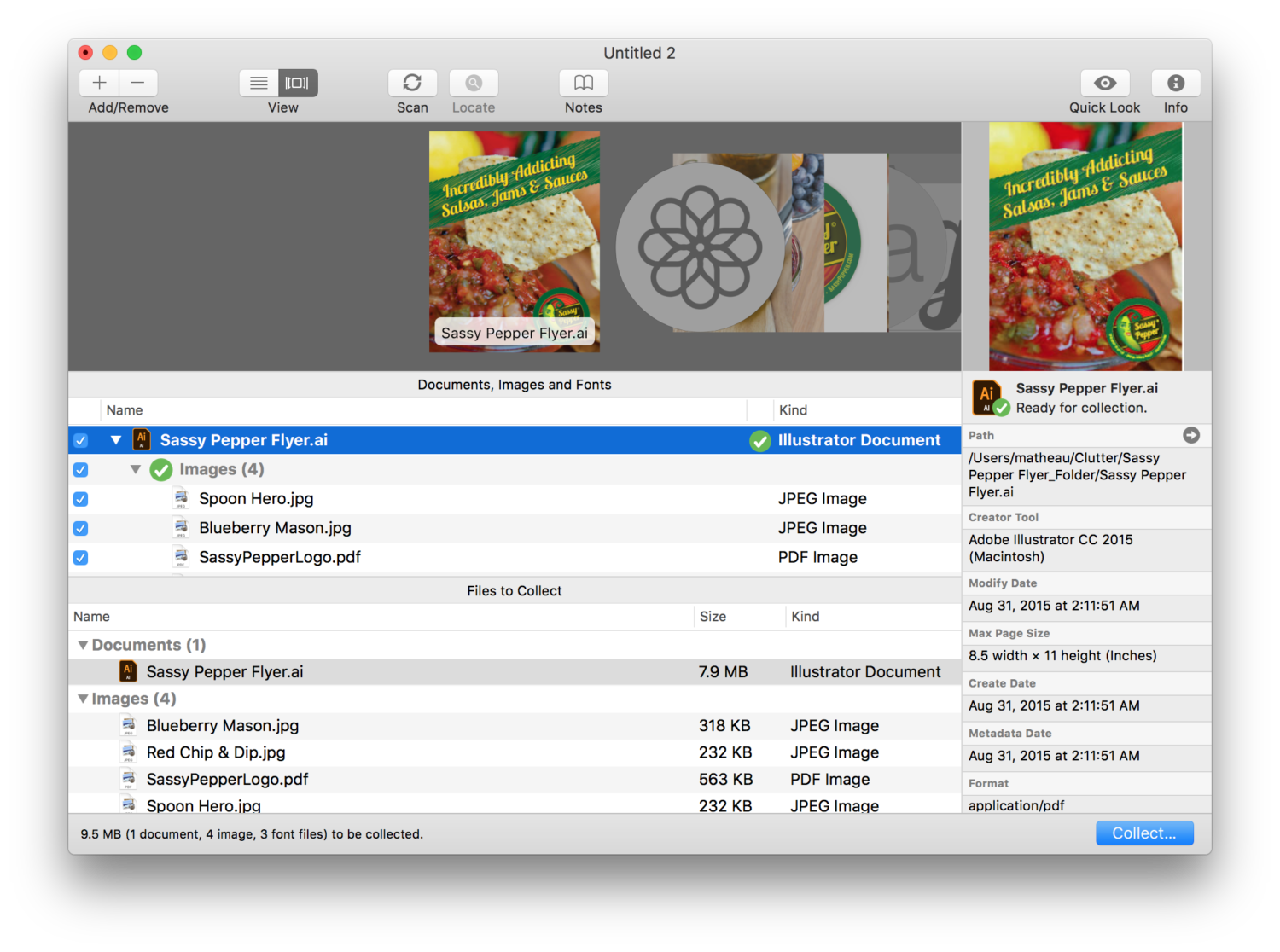Click green check icon beside Images (4)

161,470
